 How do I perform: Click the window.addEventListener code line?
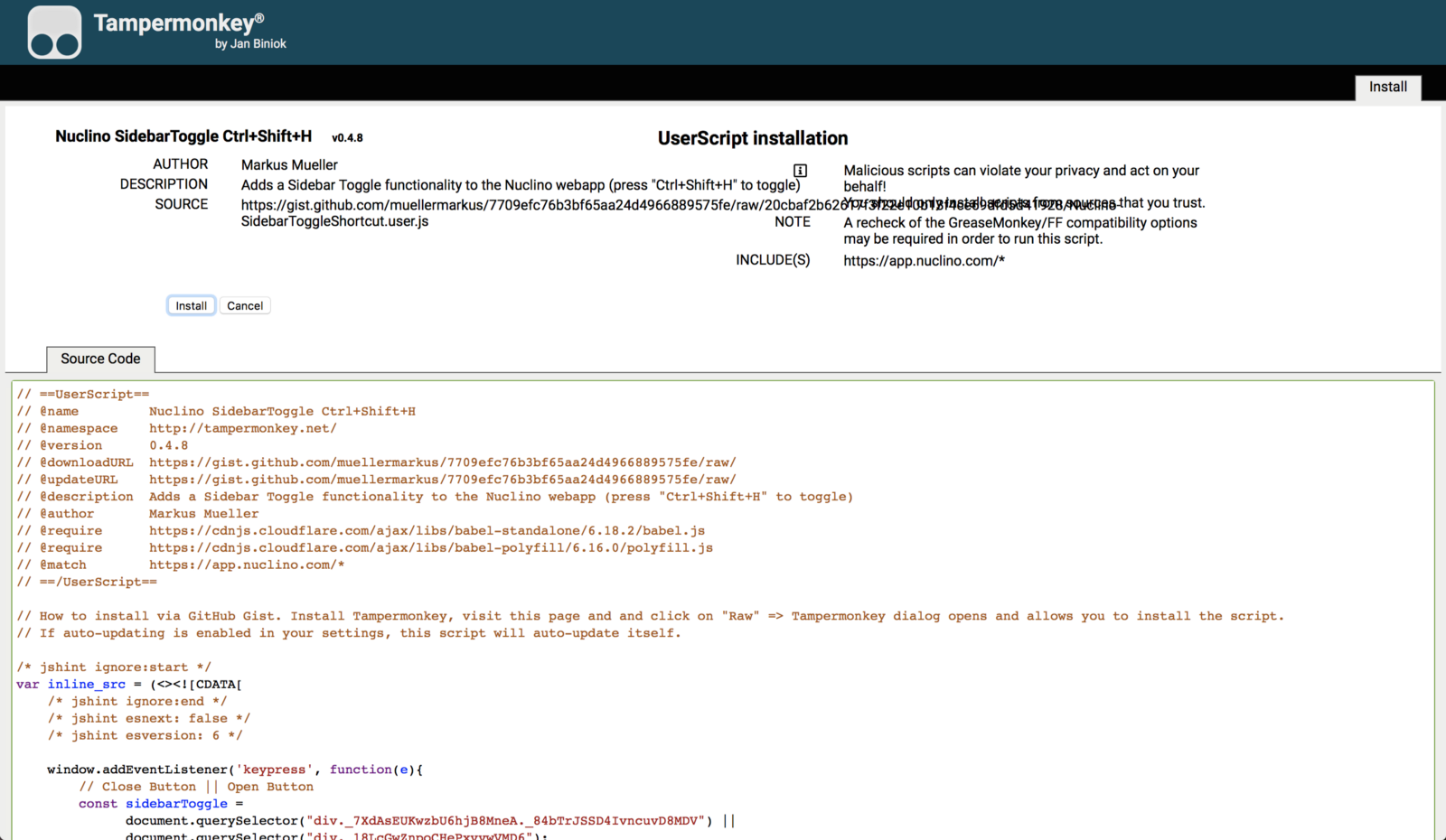pos(235,770)
